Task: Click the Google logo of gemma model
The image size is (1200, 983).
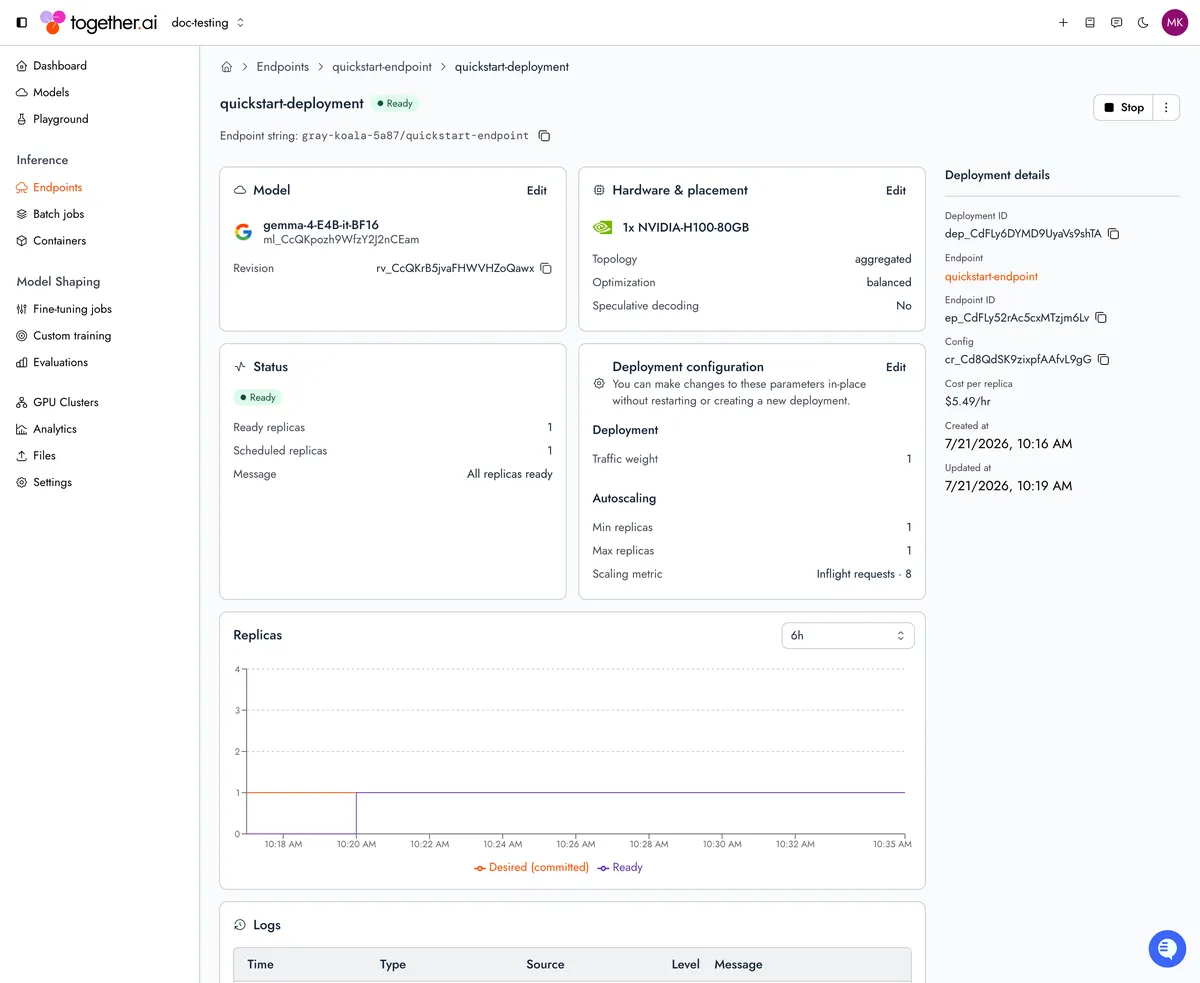Action: tap(243, 232)
